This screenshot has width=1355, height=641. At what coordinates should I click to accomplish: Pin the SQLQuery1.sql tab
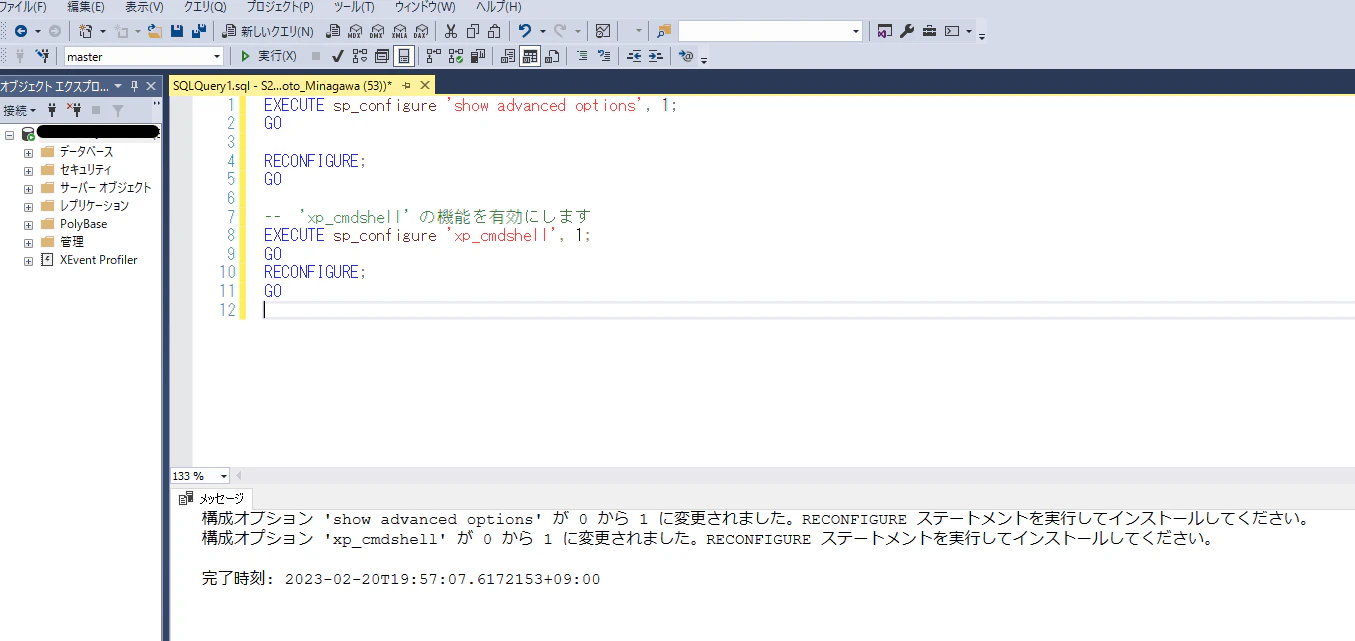point(407,86)
